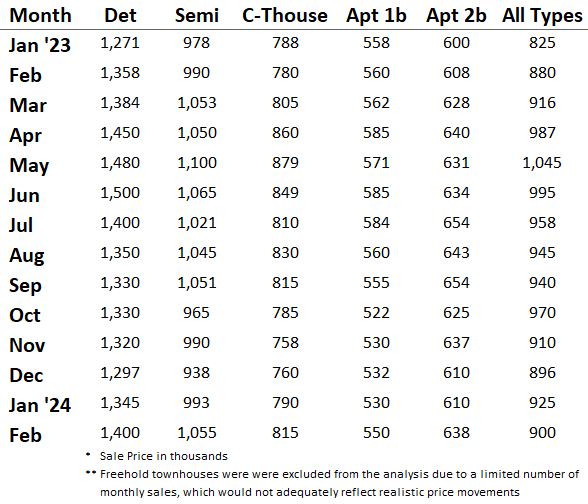This screenshot has width=588, height=504.
Task: Select the C-Thouse column header
Action: (x=285, y=16)
